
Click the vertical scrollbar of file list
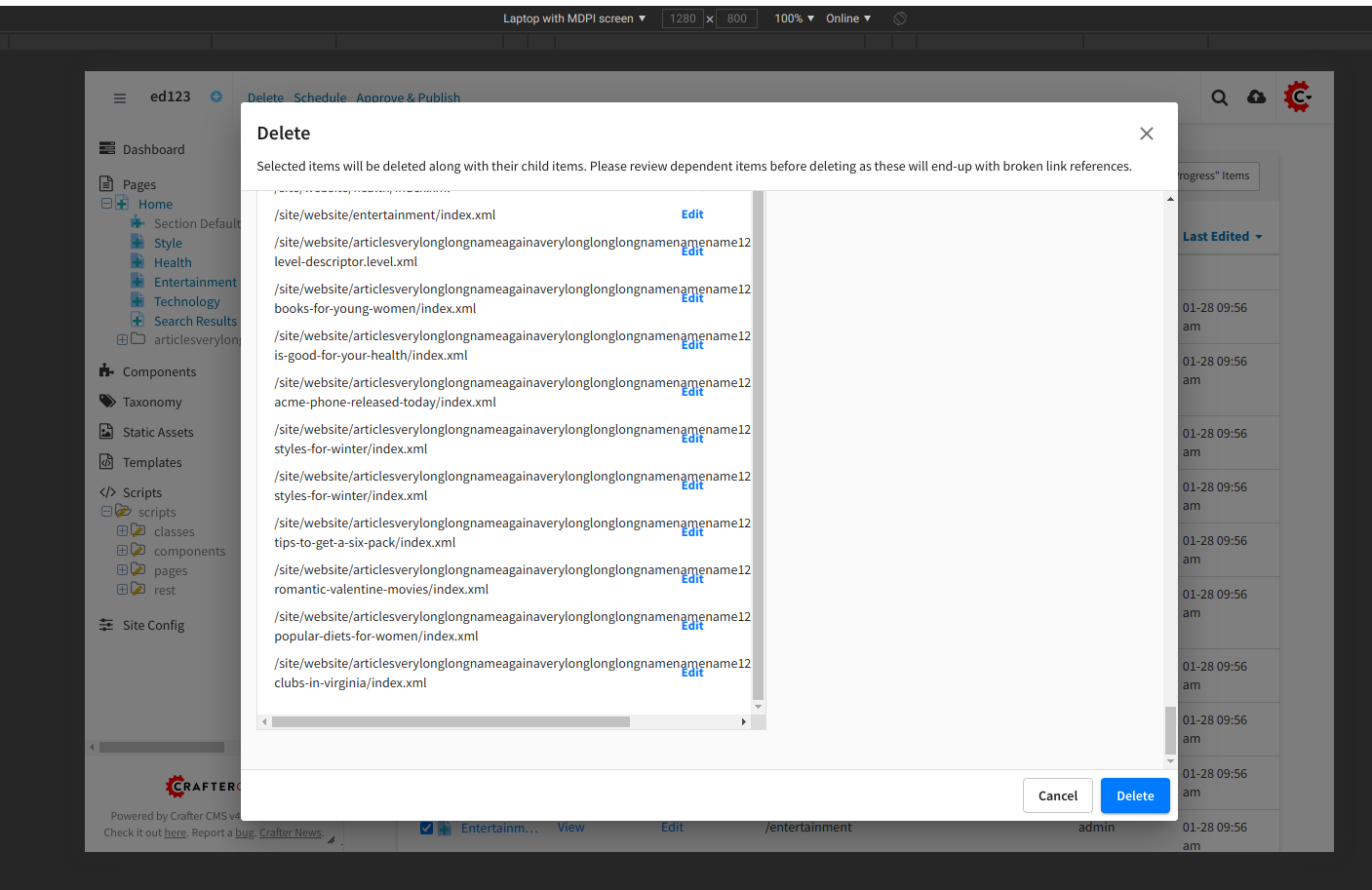(758, 445)
